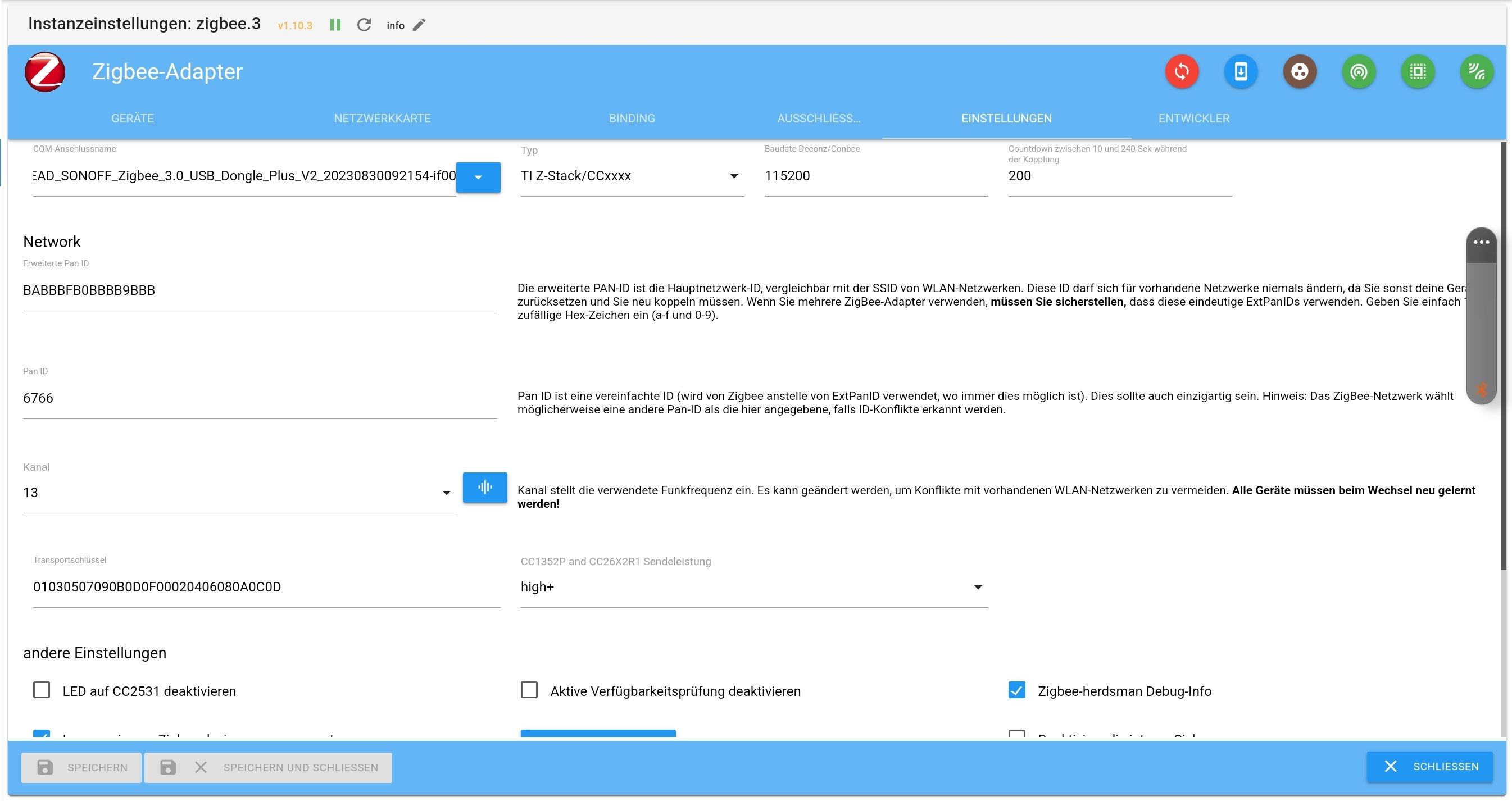The image size is (1512, 801).
Task: Click into the Pan ID field
Action: click(260, 398)
